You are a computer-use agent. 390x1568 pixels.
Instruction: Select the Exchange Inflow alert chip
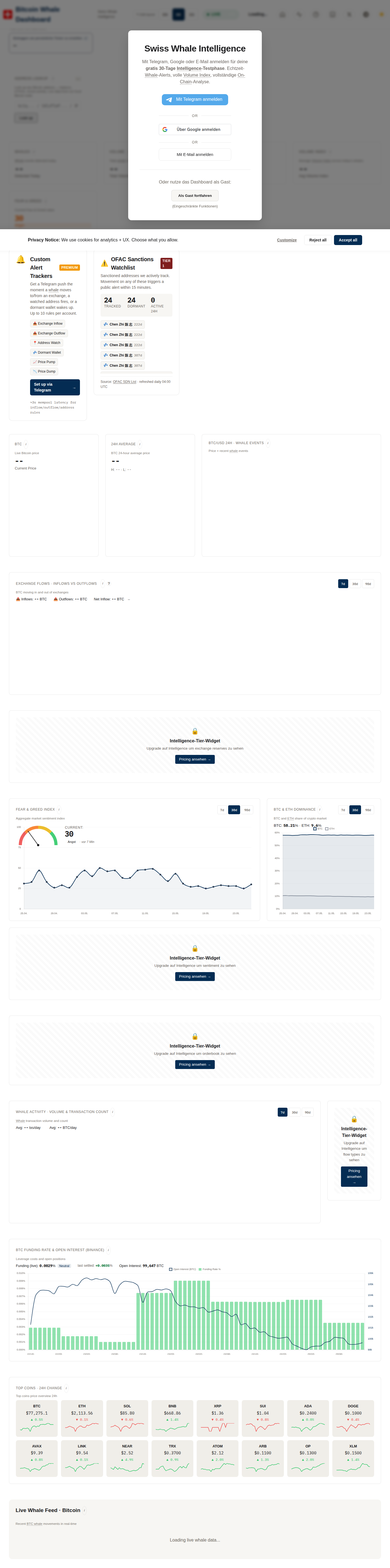pyautogui.click(x=48, y=324)
